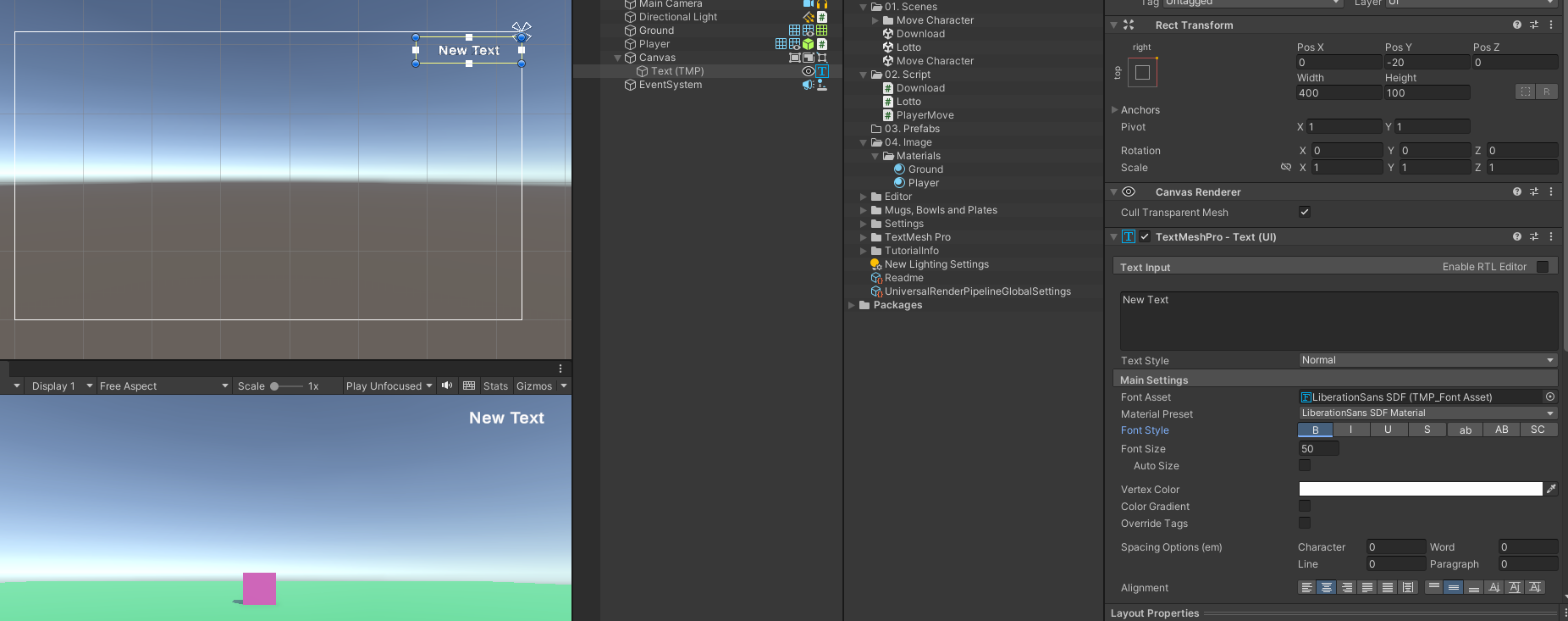The width and height of the screenshot is (1568, 621).
Task: Click TextMeshPro T icon on Text (TMP) row
Action: [822, 71]
